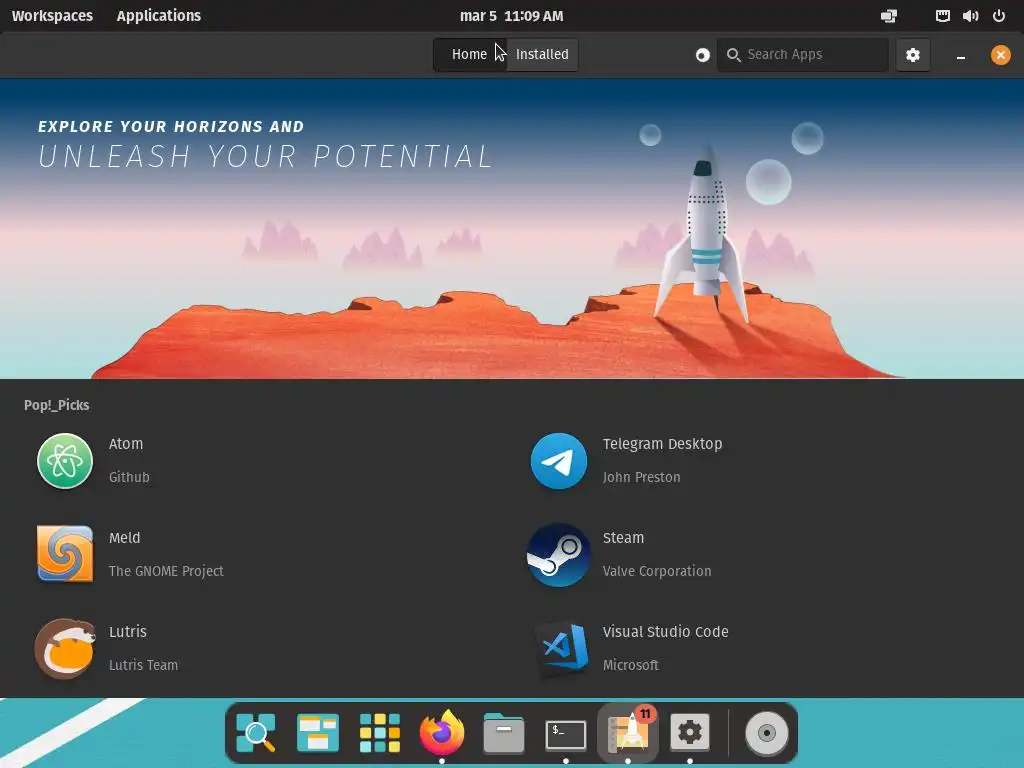Click the Microsoft publisher label
Screen dimensions: 1024x768
630,665
